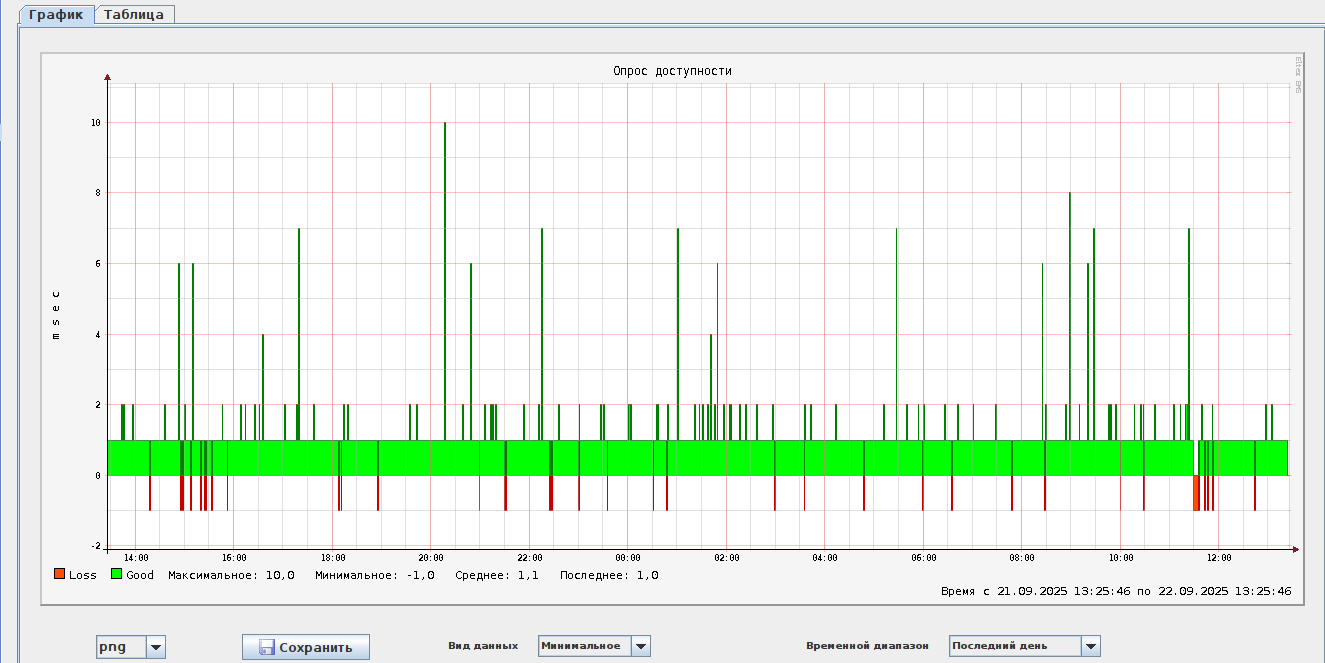1325x663 pixels.
Task: Click the wide orange loss block near 11:30
Action: (x=1195, y=493)
